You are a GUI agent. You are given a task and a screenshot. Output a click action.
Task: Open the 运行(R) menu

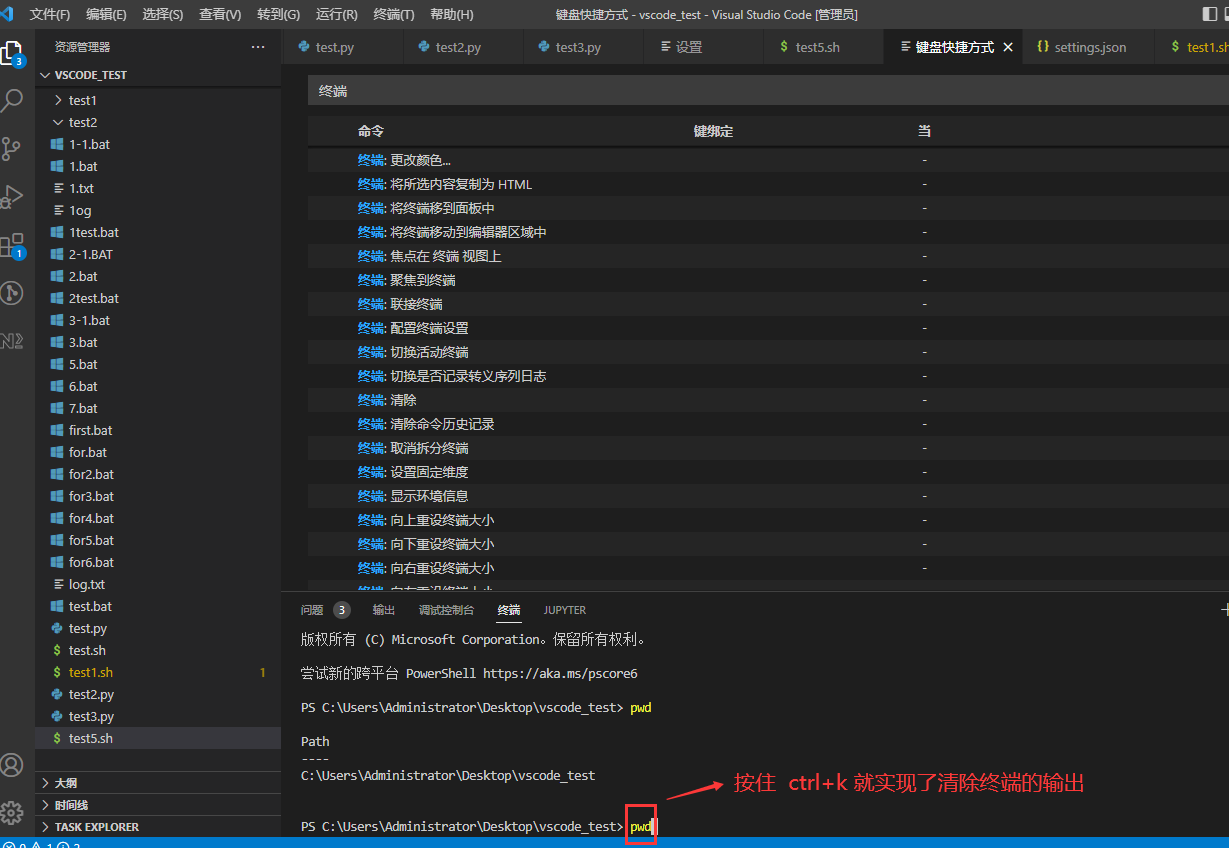point(336,15)
